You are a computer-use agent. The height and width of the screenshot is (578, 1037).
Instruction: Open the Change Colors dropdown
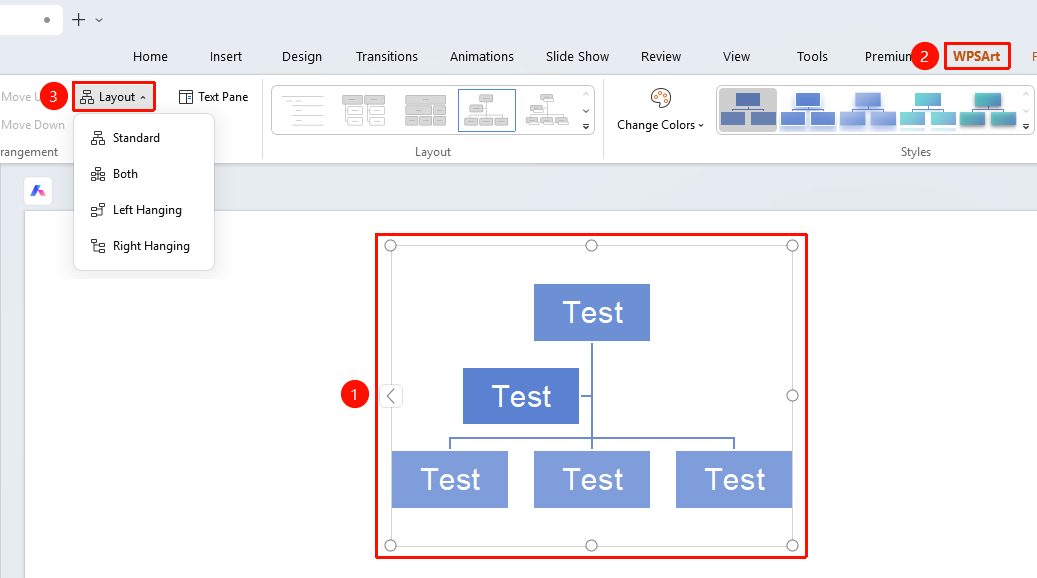[x=660, y=125]
